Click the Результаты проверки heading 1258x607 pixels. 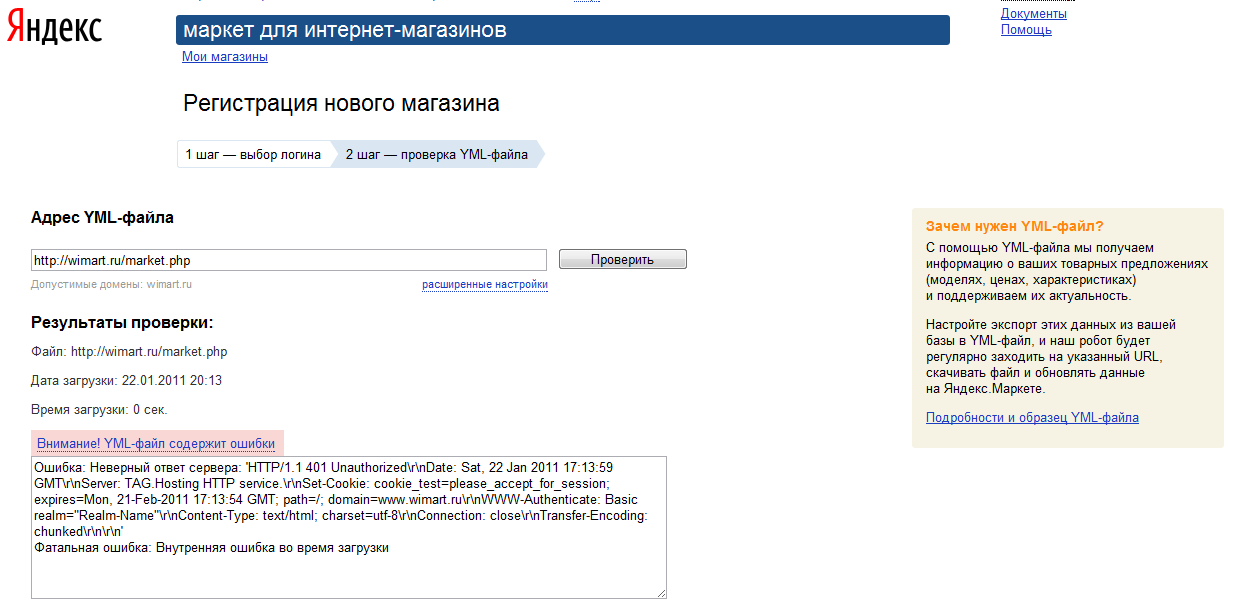pyautogui.click(x=123, y=323)
